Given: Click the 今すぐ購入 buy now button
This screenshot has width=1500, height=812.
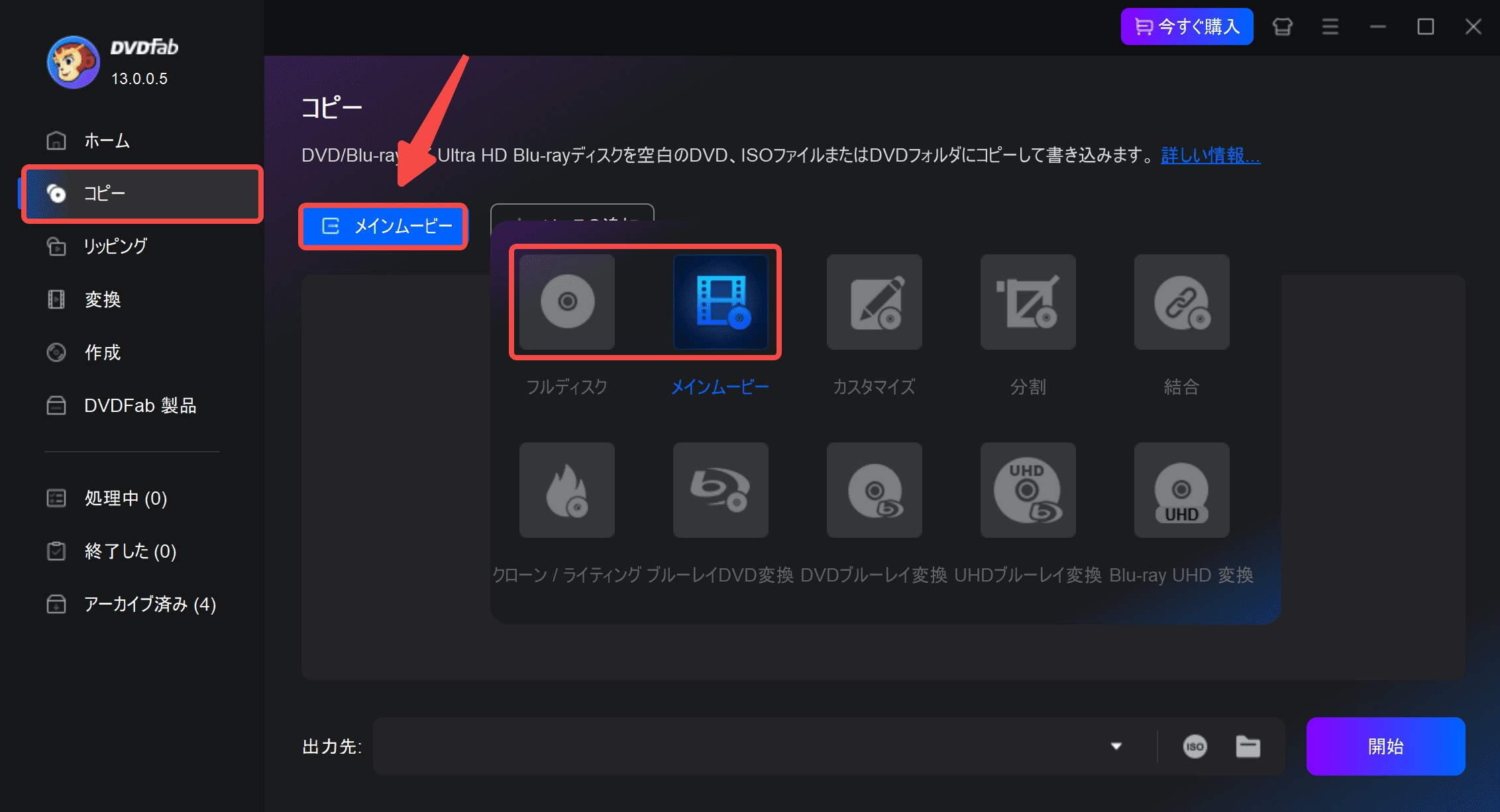Looking at the screenshot, I should [1187, 26].
